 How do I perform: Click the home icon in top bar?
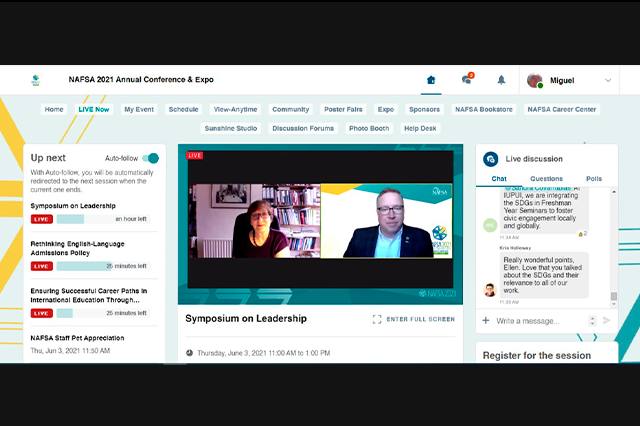tap(431, 80)
